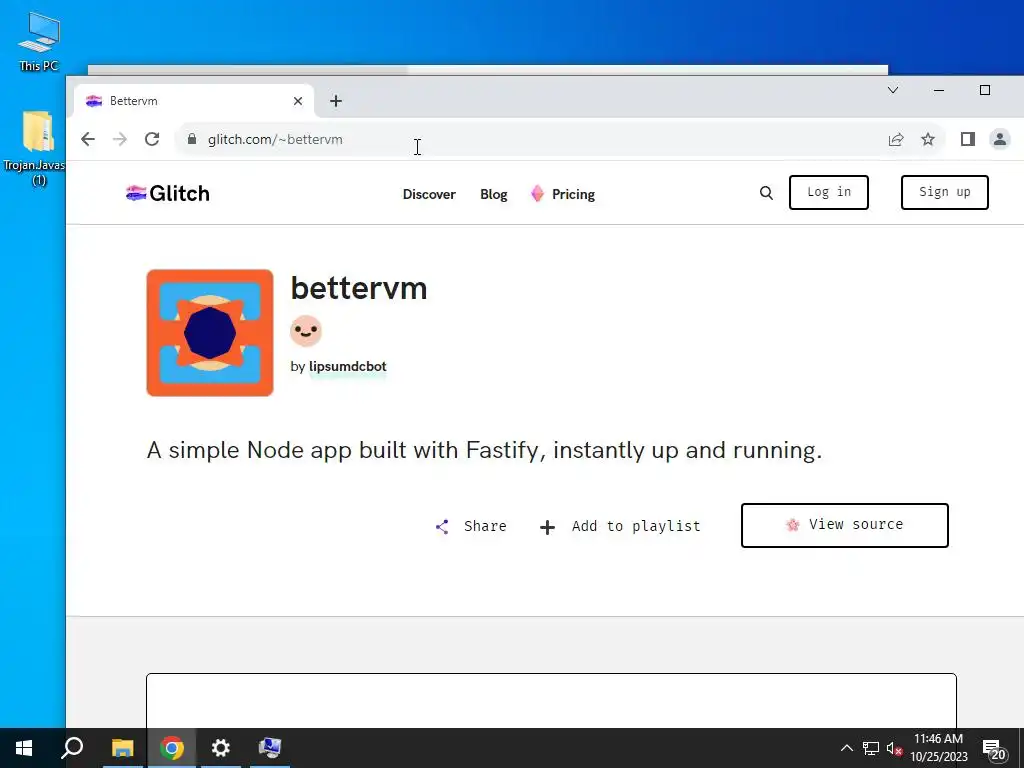This screenshot has height=768, width=1024.
Task: Click the Log in button
Action: [x=829, y=192]
